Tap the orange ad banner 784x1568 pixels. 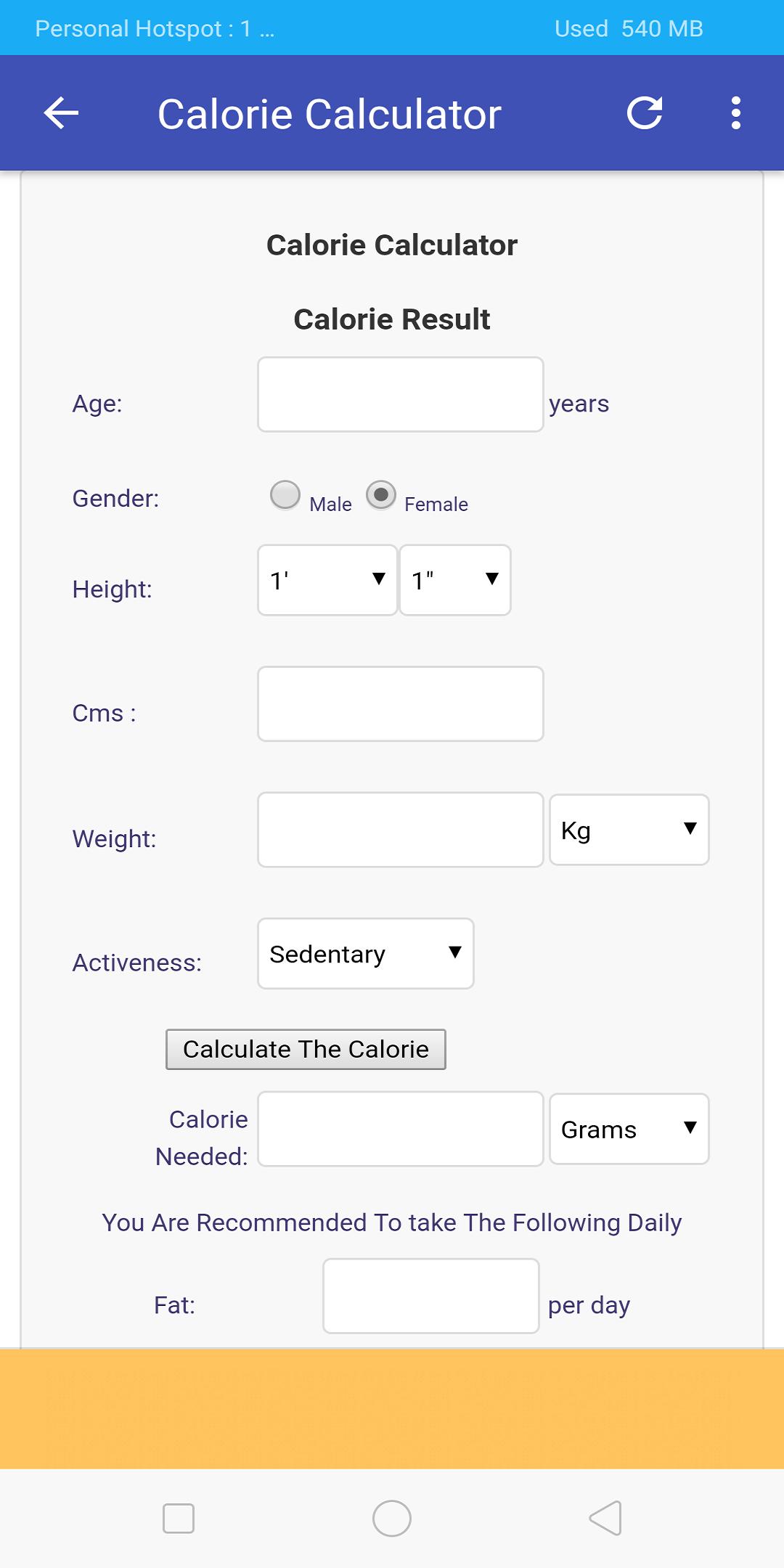392,1409
